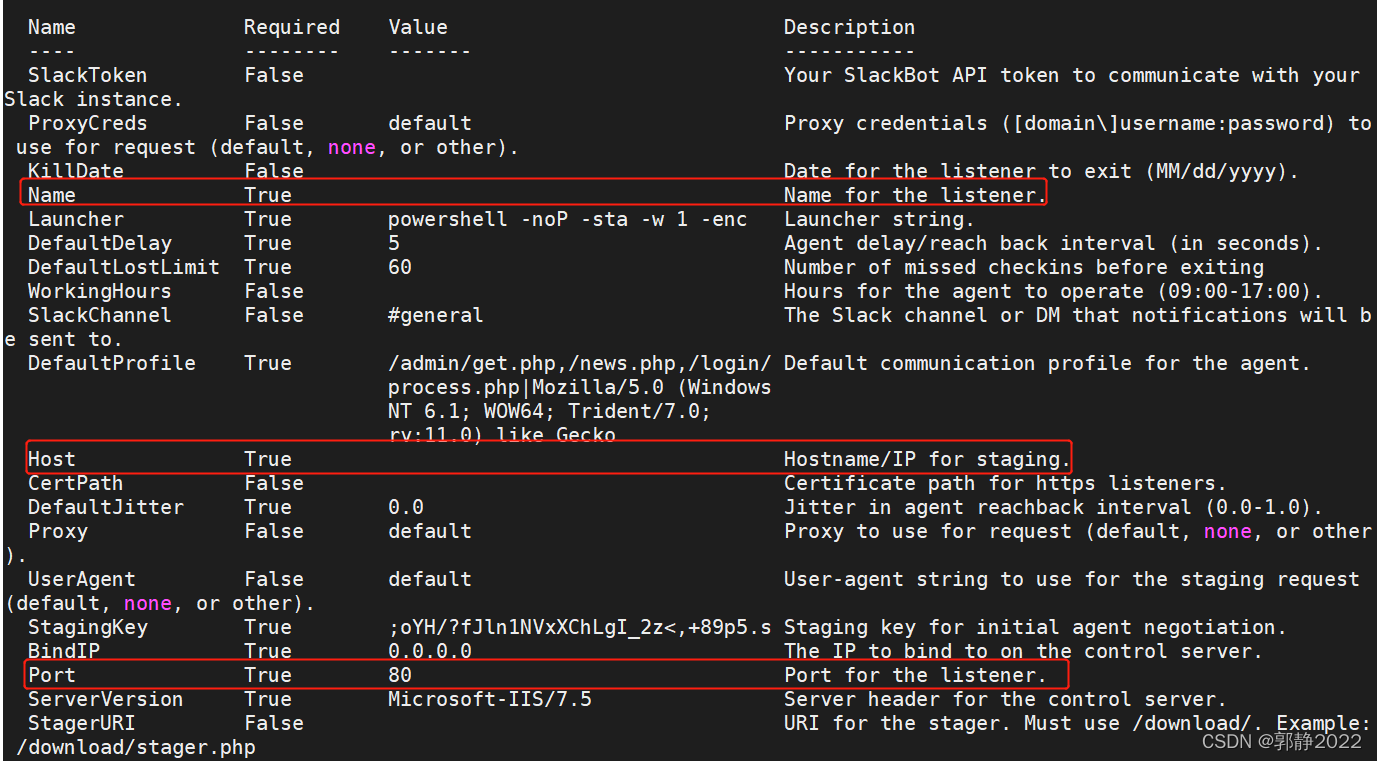Click the Proxy option name
This screenshot has height=761, width=1377.
coord(57,531)
